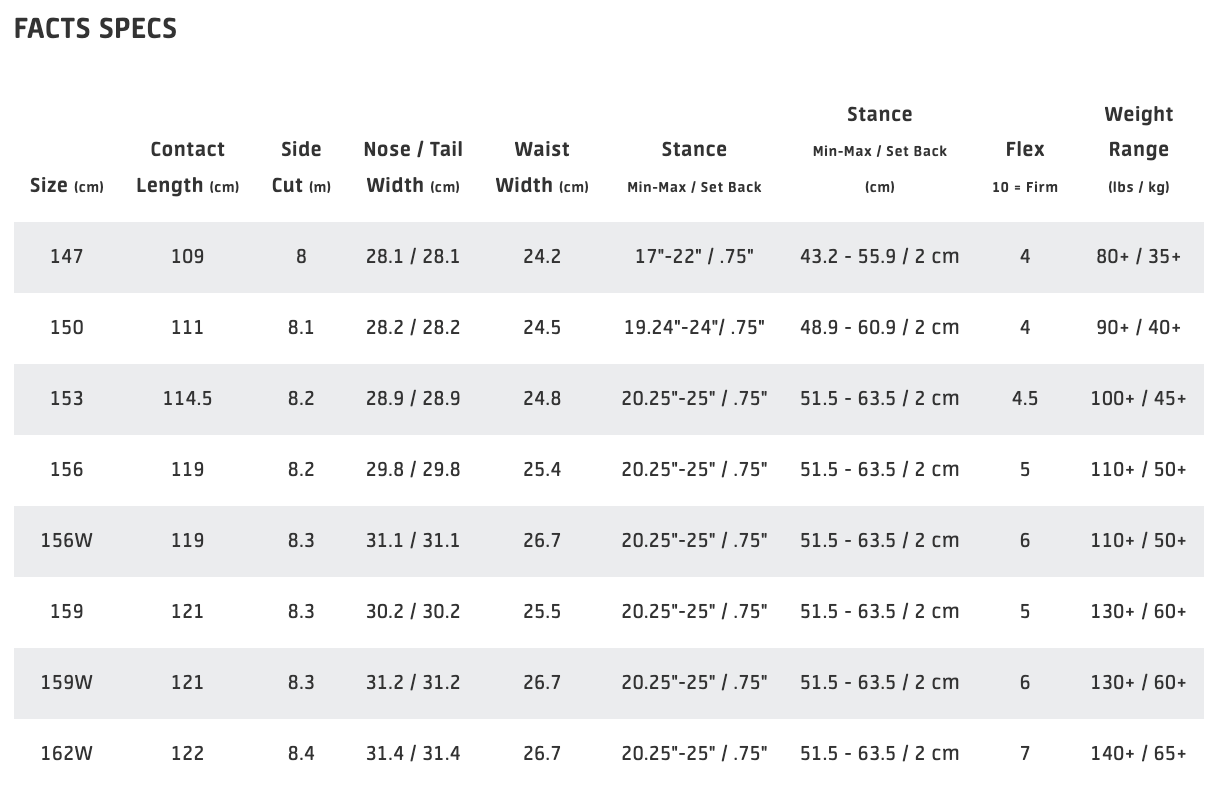This screenshot has width=1214, height=795.
Task: Click the Waist Width column header
Action: click(542, 167)
